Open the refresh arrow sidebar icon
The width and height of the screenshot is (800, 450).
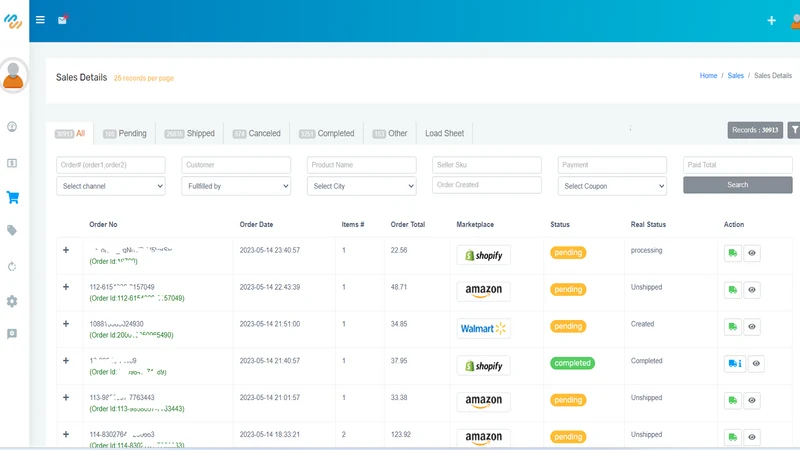[12, 266]
